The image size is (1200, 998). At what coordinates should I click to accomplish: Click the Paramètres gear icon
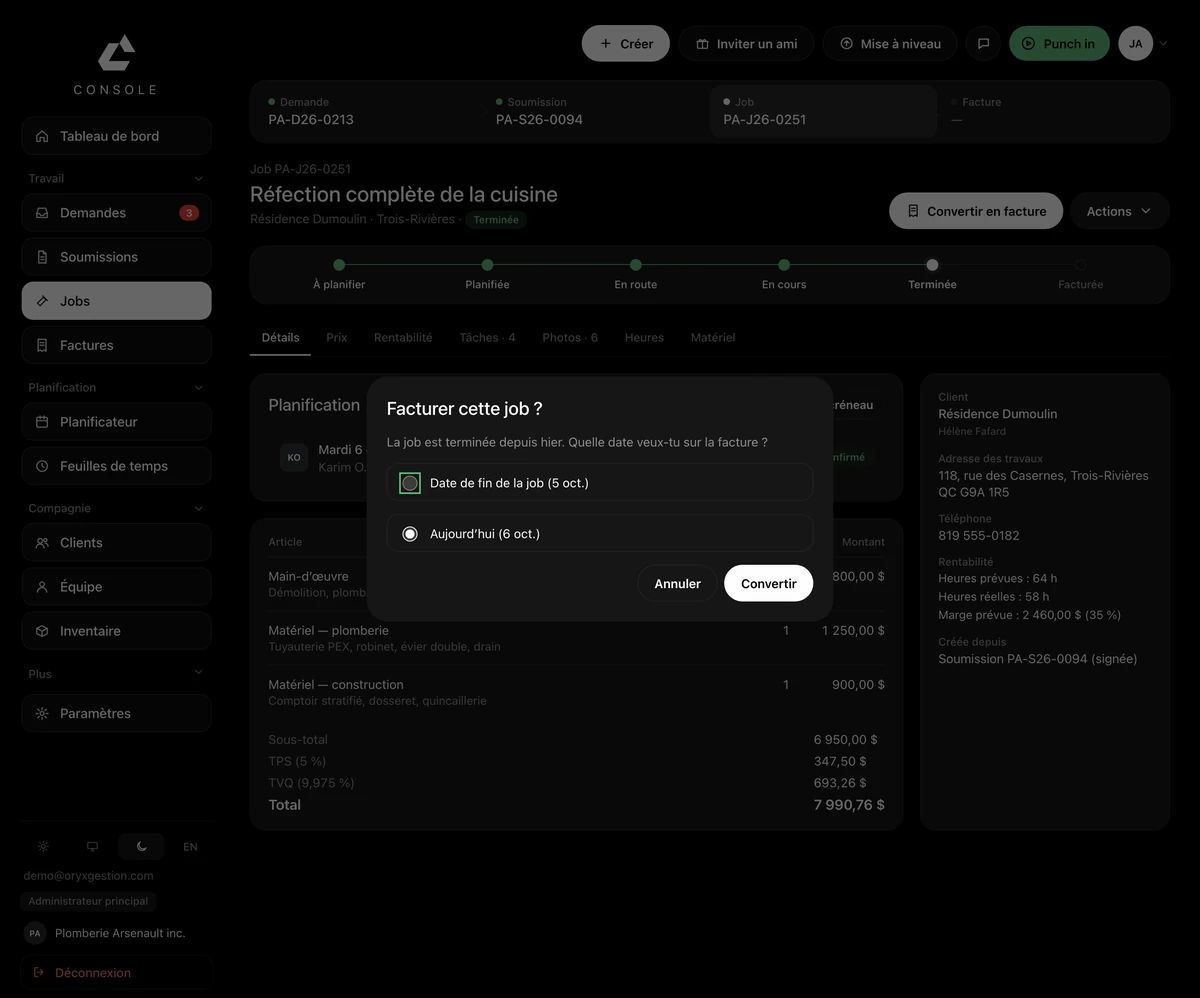pyautogui.click(x=42, y=714)
